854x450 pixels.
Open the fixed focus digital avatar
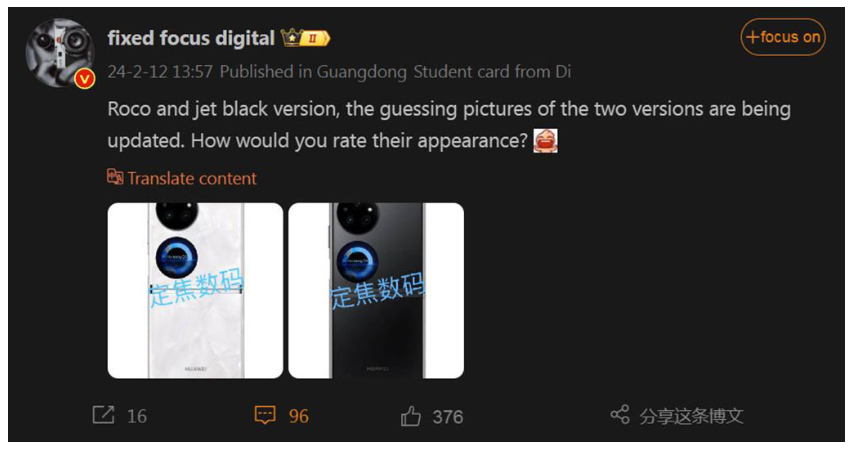(59, 53)
